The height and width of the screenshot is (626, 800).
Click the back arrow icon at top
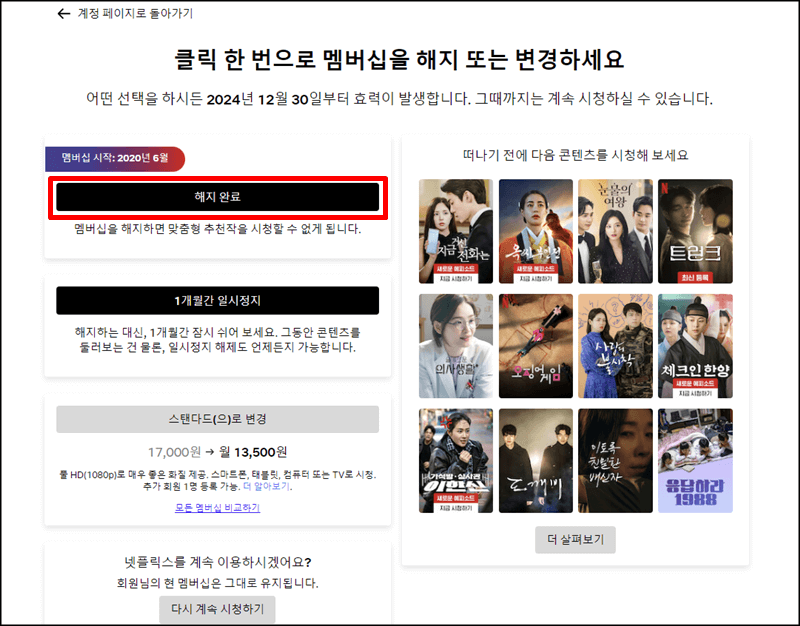coord(63,14)
